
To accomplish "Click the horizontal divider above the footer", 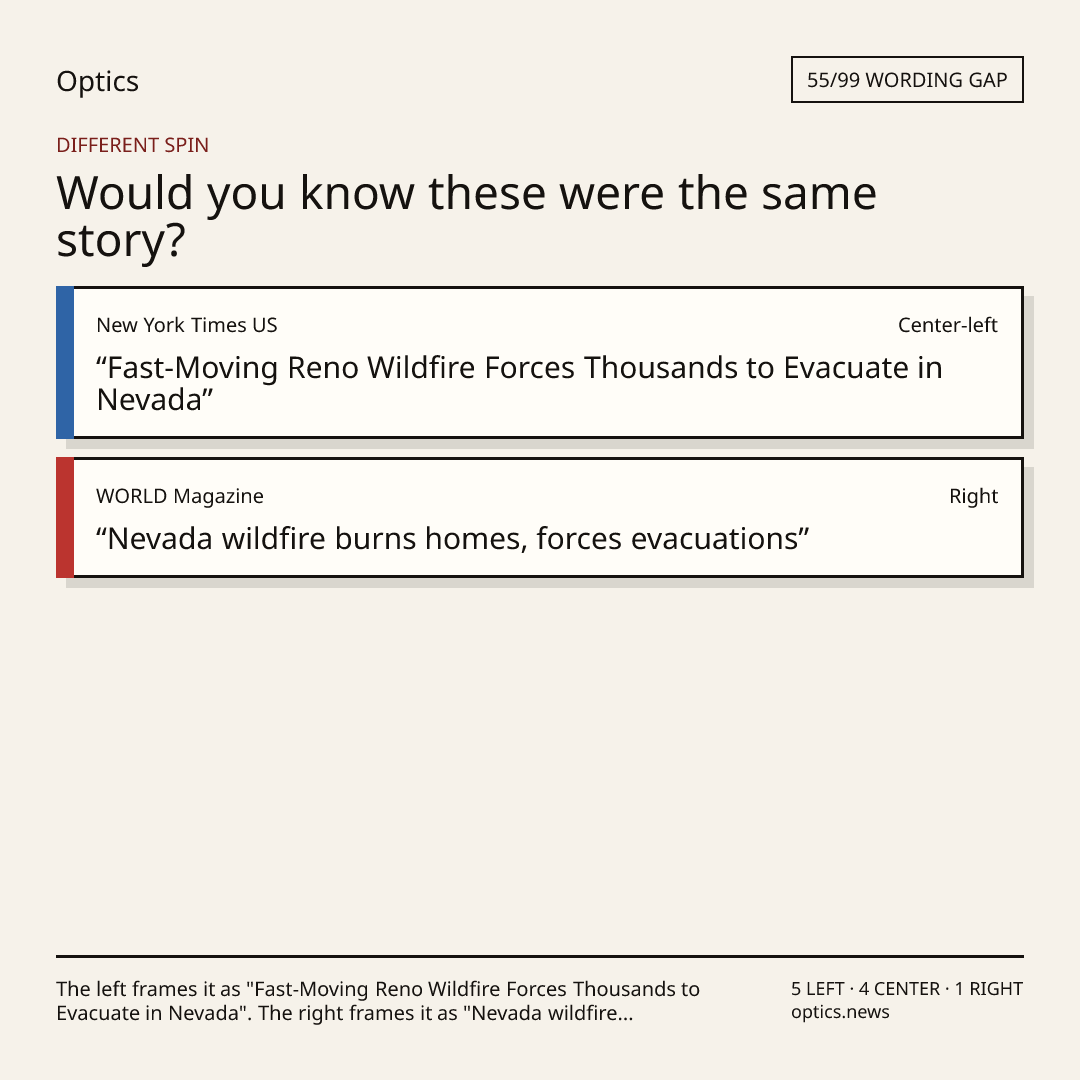I will pyautogui.click(x=540, y=956).
